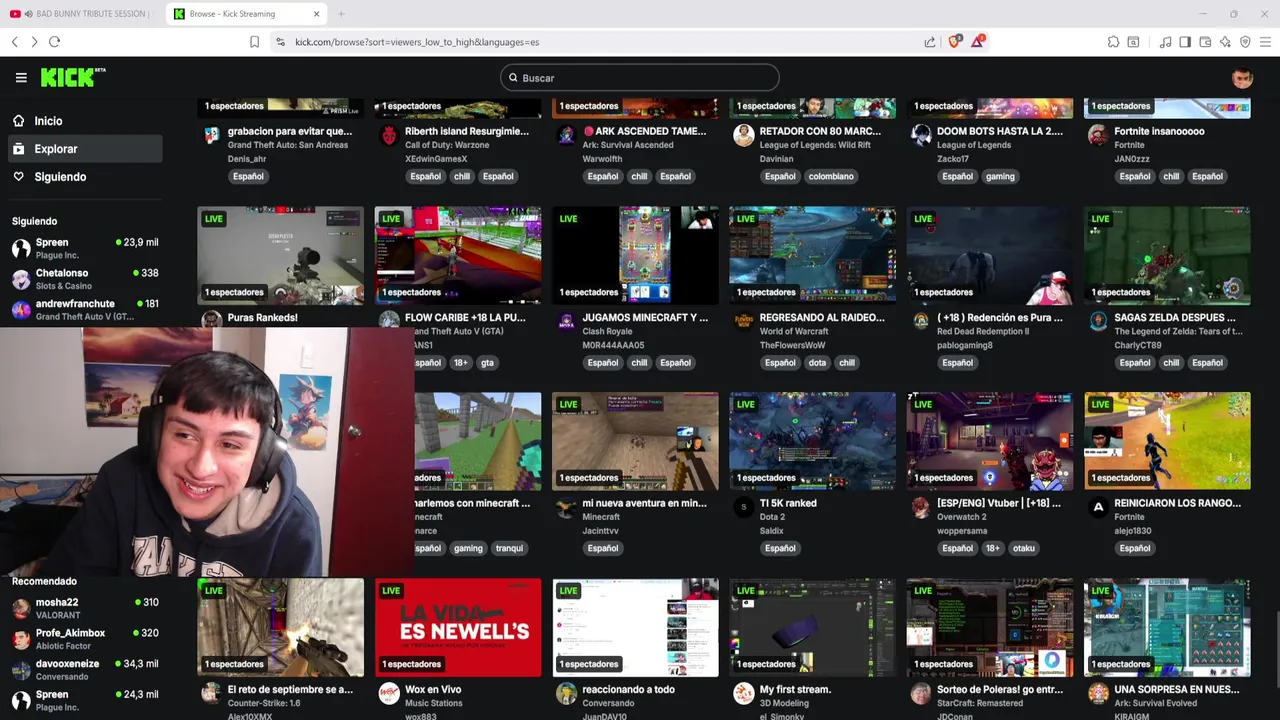Open the Brave Rewards triangle icon

click(979, 42)
